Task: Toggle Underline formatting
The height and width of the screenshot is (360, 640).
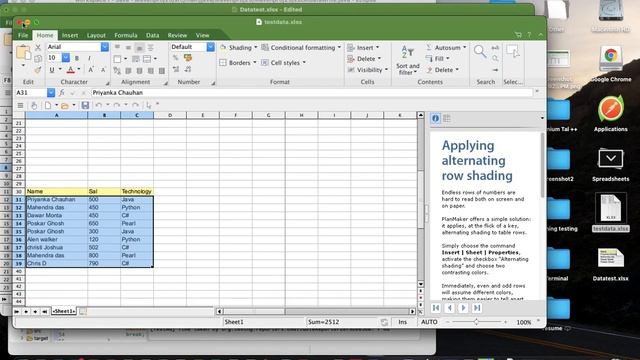Action: tap(52, 70)
